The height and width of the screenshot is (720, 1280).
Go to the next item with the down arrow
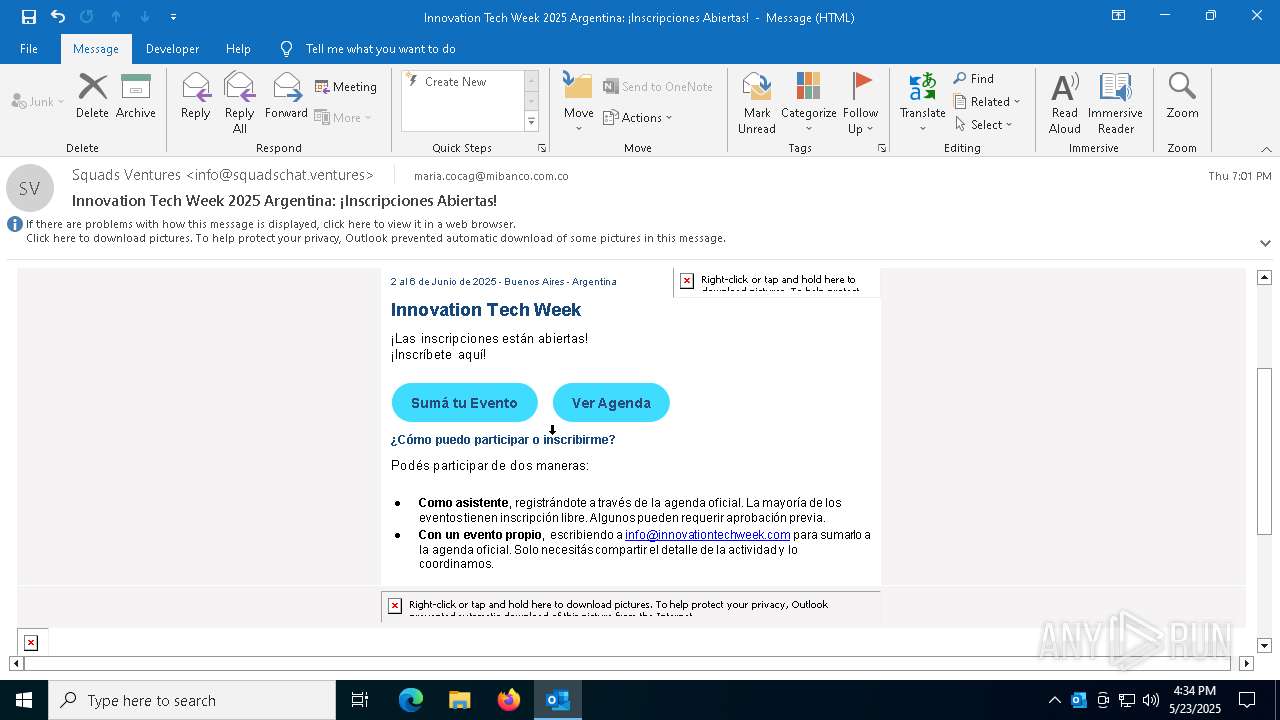(145, 17)
